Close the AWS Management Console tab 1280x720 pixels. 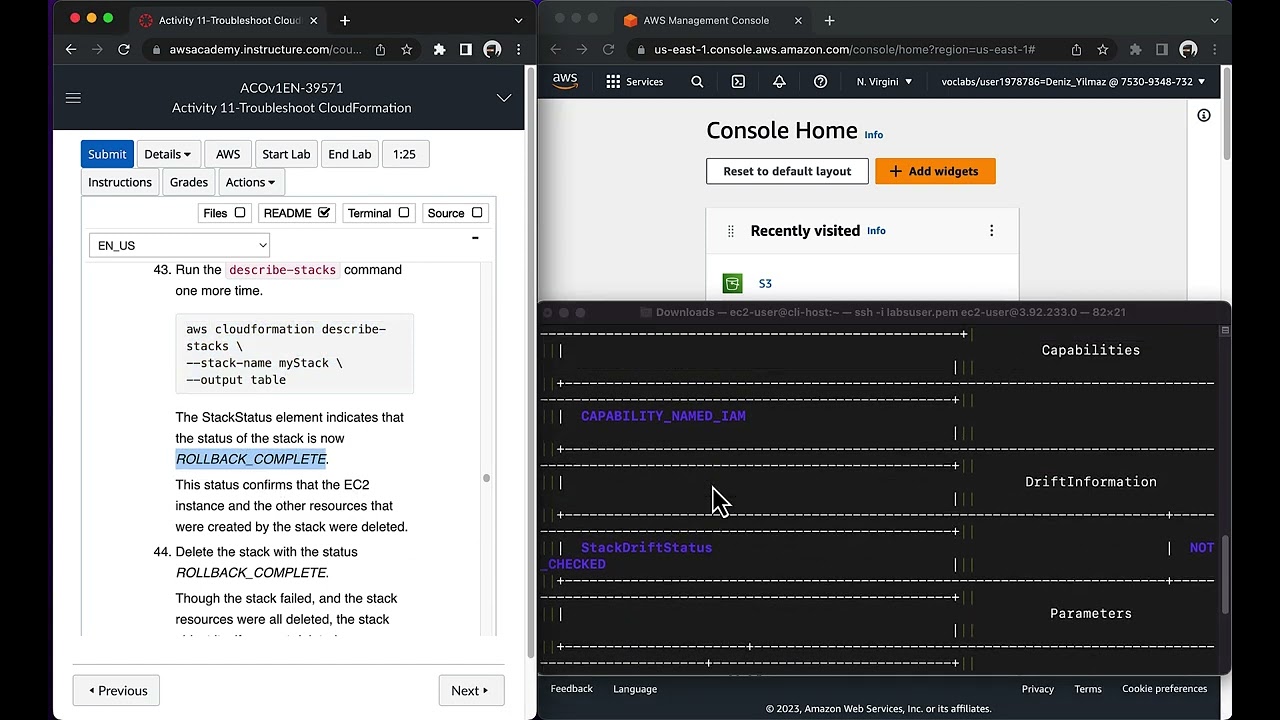click(798, 20)
